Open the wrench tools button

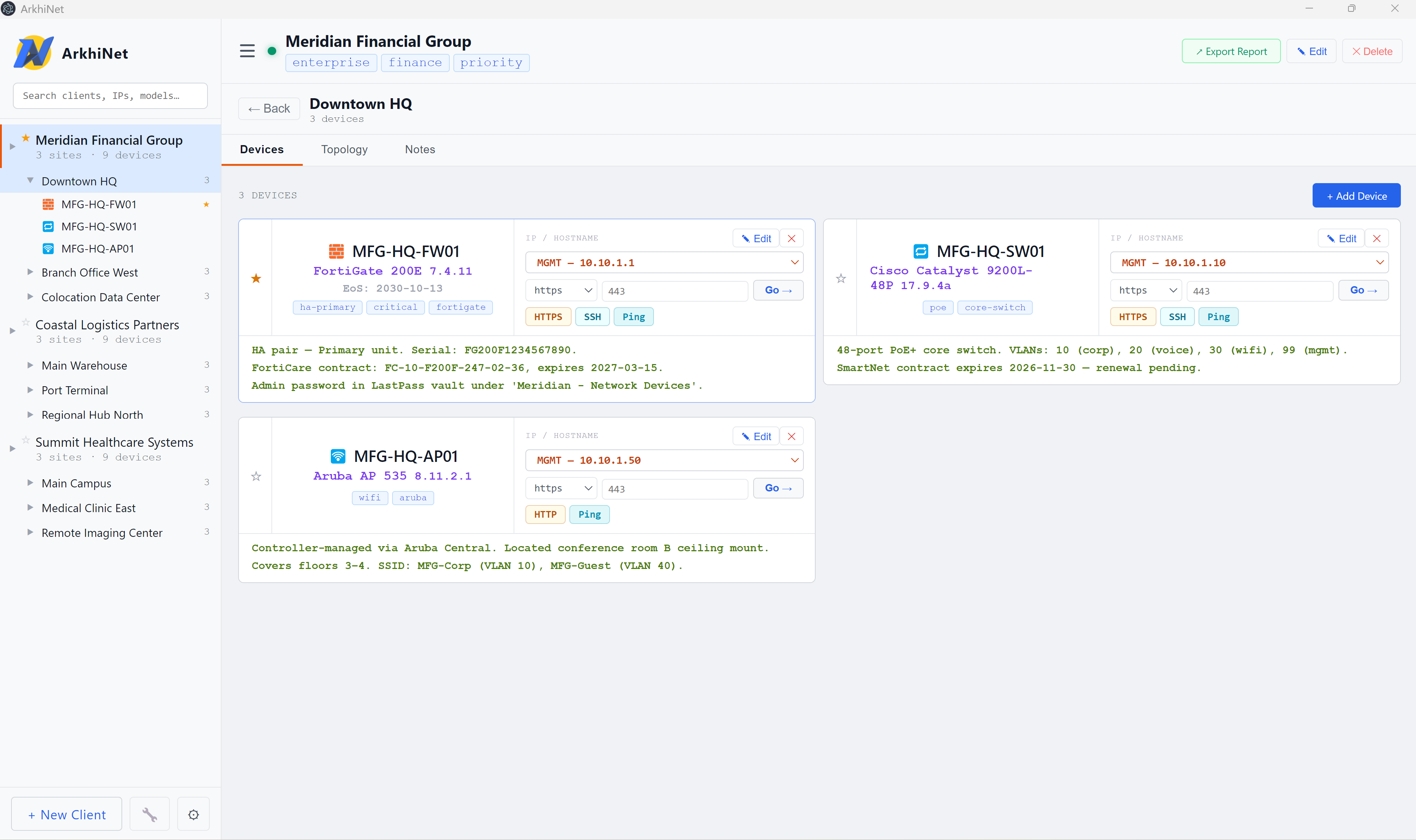point(150,814)
